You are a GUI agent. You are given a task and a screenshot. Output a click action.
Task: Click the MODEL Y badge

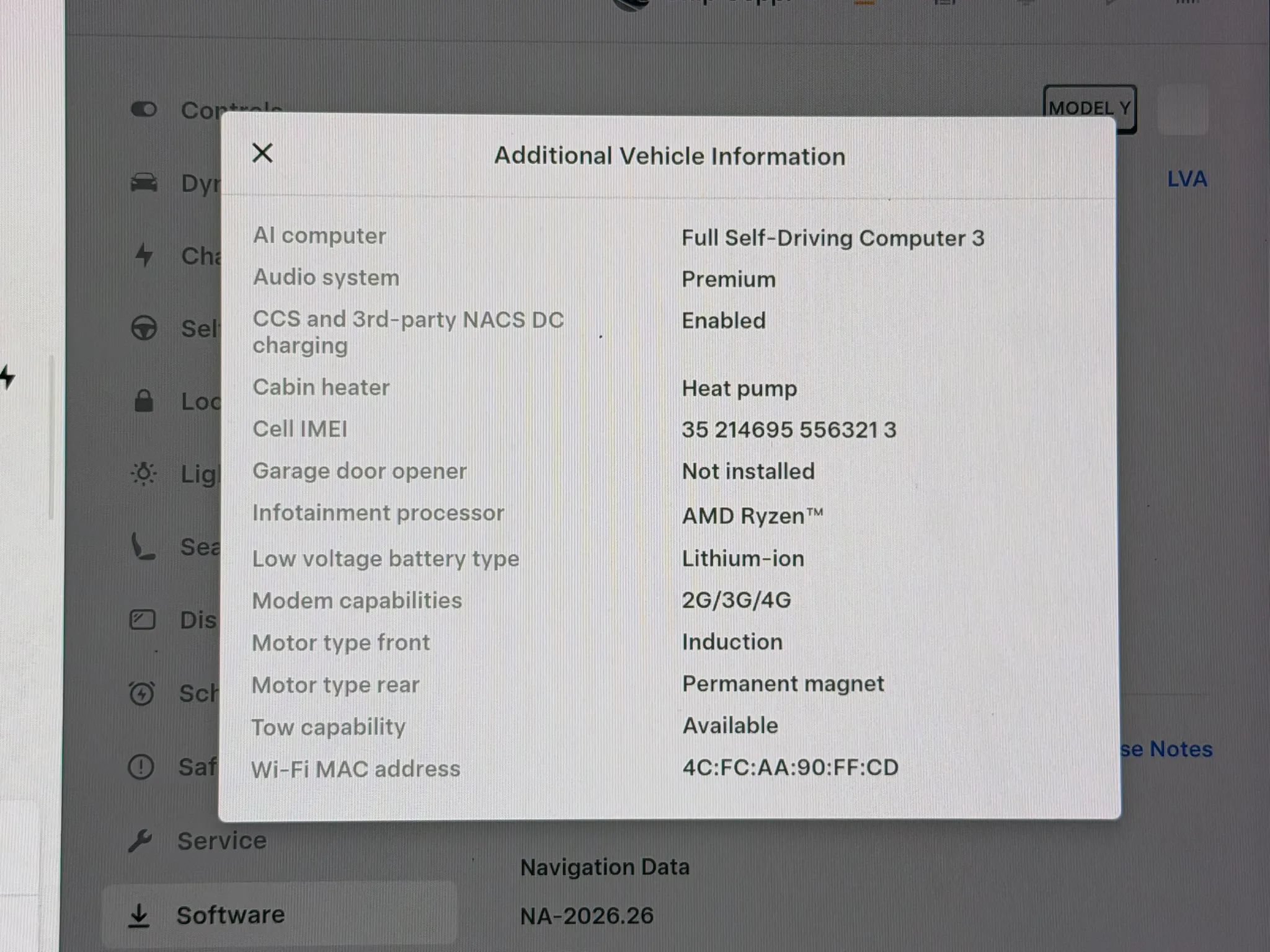click(x=1090, y=108)
